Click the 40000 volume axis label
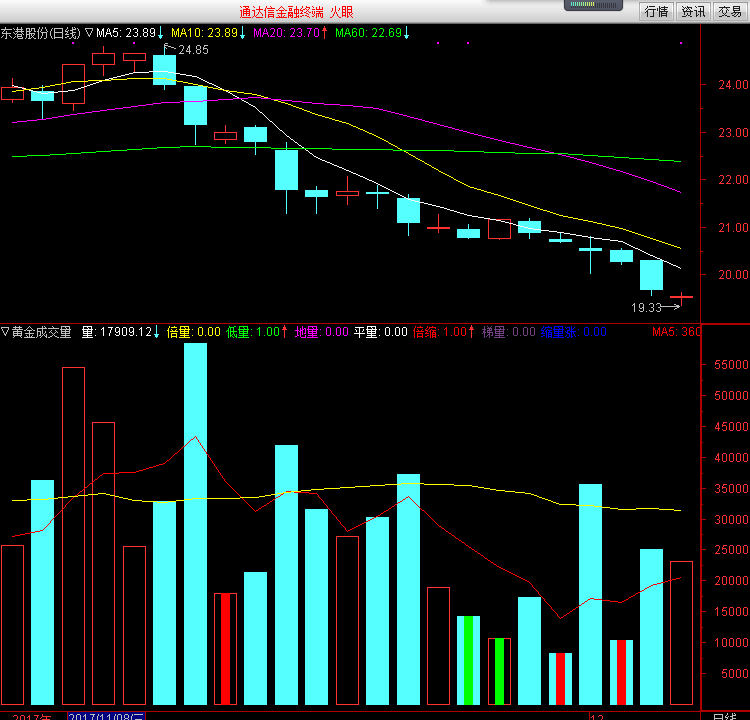 point(731,458)
